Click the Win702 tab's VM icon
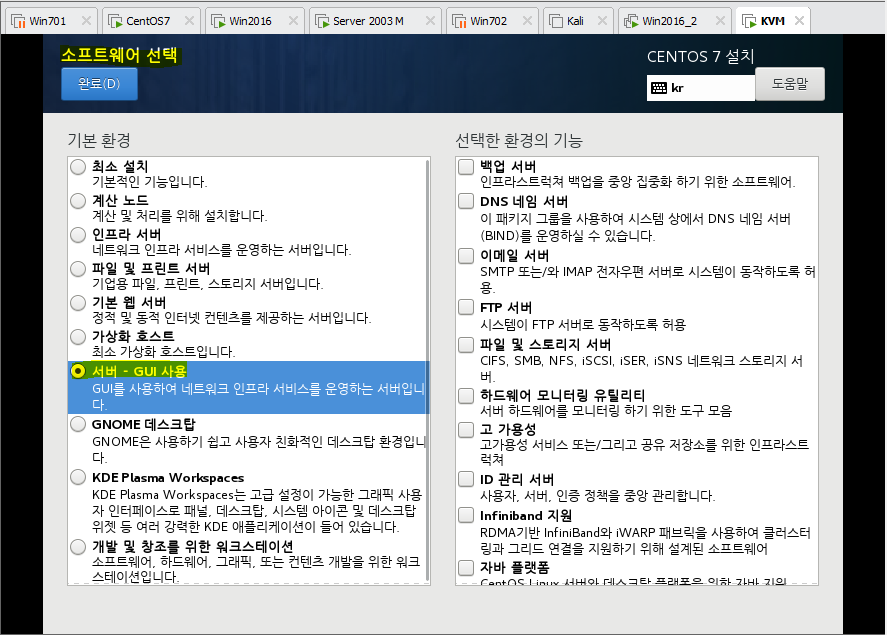Image resolution: width=887 pixels, height=635 pixels. [x=459, y=21]
